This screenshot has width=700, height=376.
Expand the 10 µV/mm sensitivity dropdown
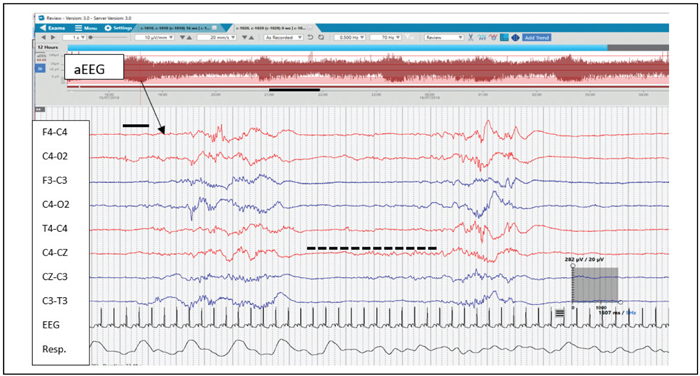coord(154,38)
